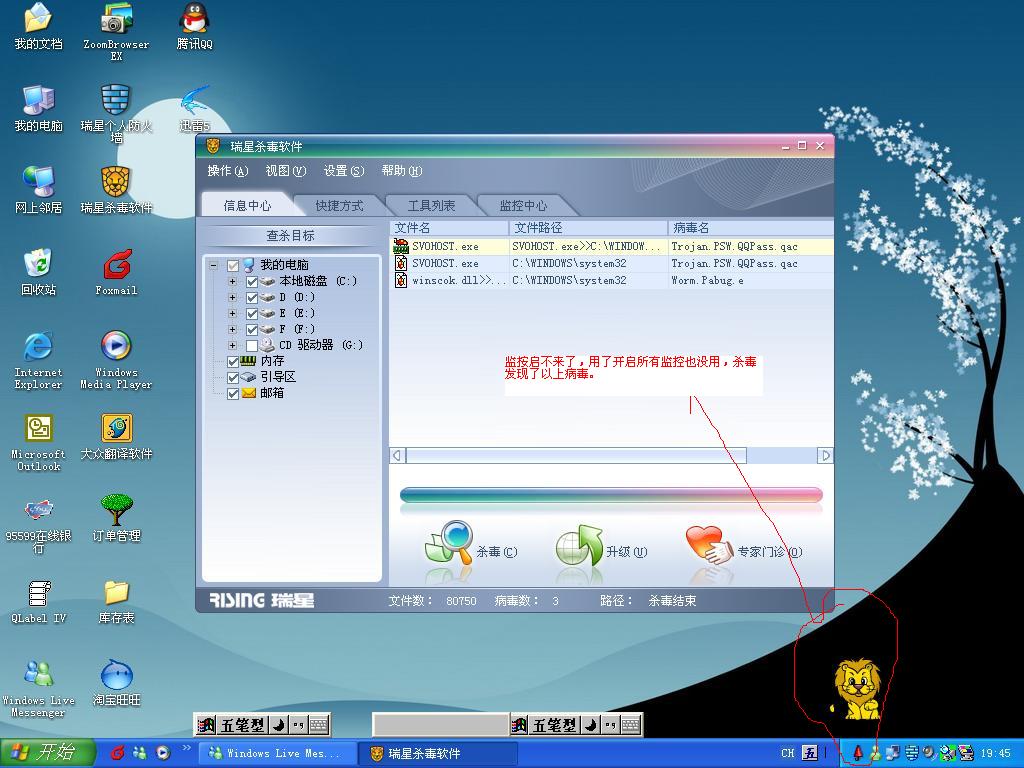Expand the CD 驱动器 (G:) tree node

(232, 345)
